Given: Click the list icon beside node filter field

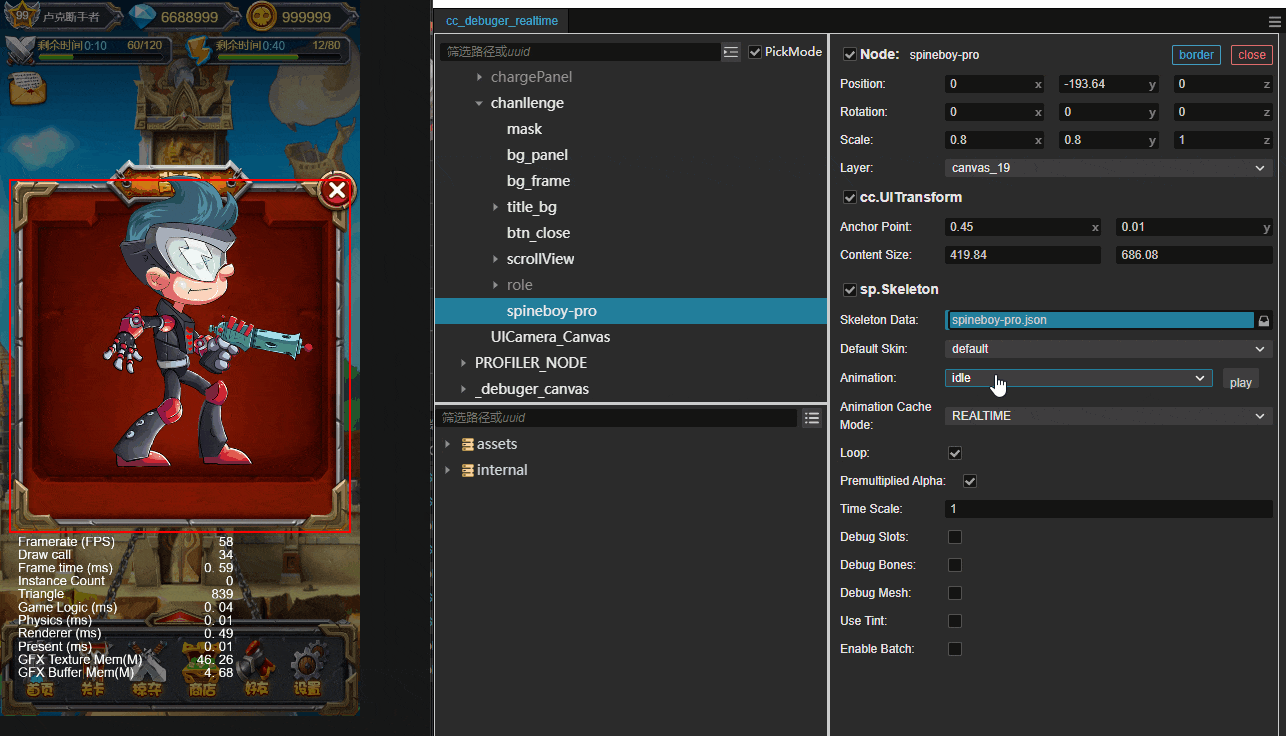Looking at the screenshot, I should 732,52.
